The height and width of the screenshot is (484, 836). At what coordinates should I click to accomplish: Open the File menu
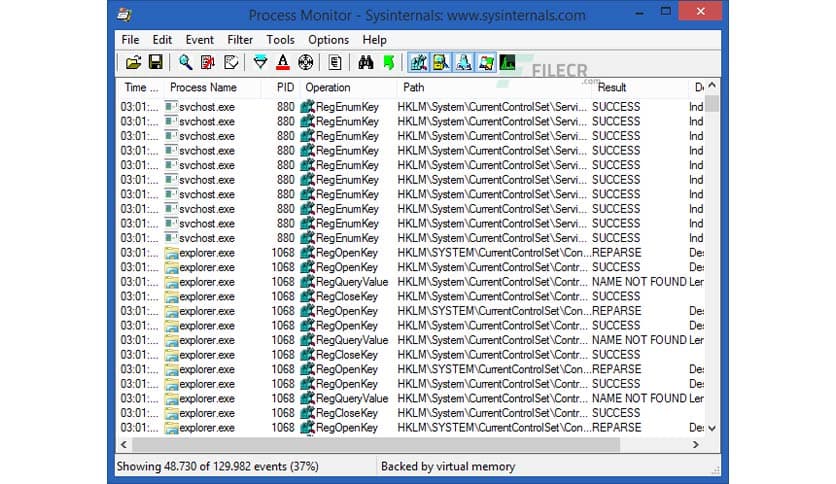tap(130, 40)
